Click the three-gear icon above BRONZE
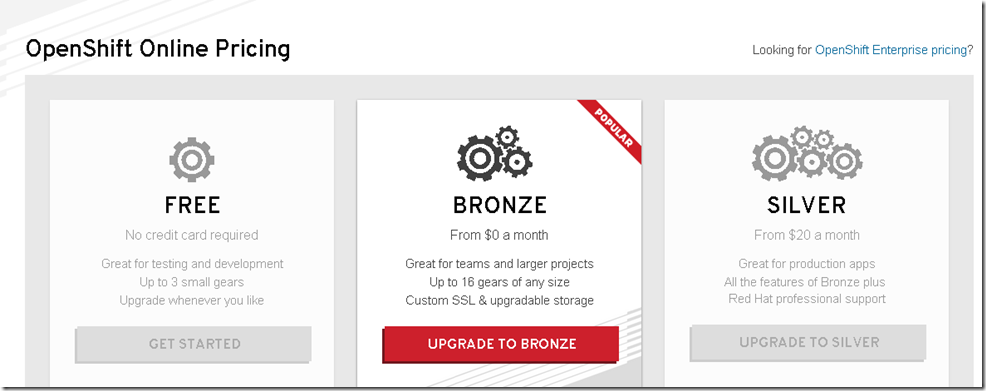986x391 pixels. point(495,153)
